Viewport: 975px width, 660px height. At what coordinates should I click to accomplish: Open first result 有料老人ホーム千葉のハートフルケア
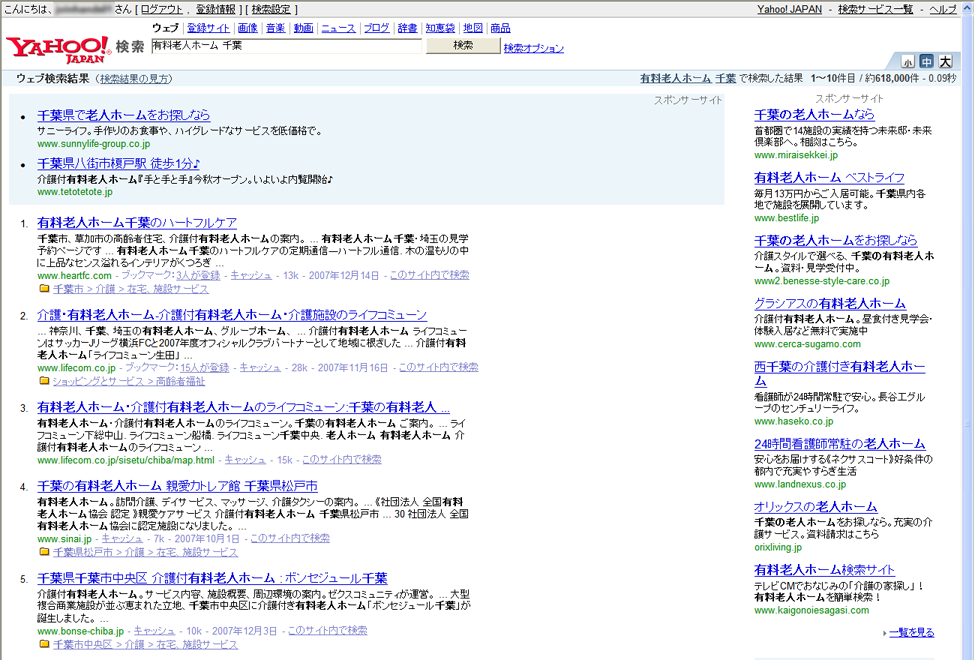(137, 223)
